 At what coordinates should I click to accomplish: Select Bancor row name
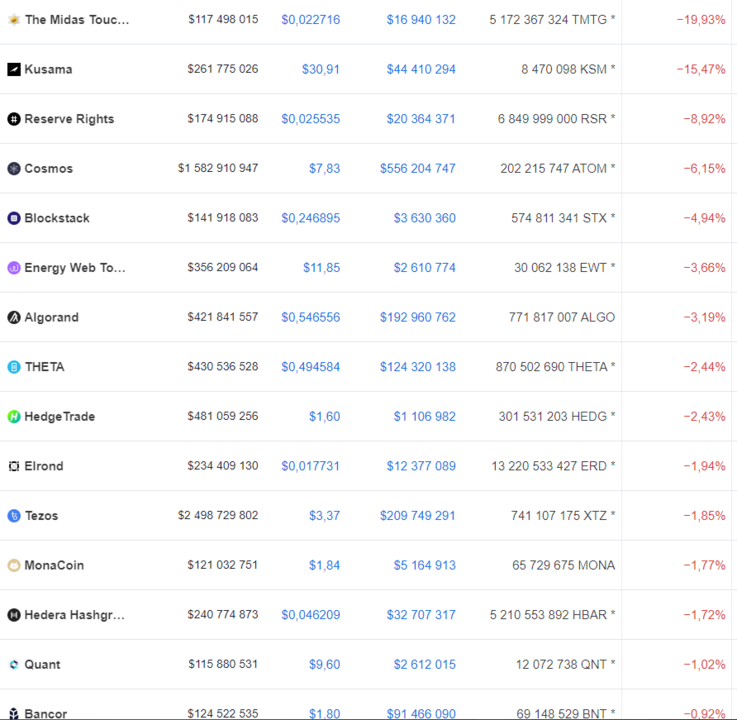(46, 713)
